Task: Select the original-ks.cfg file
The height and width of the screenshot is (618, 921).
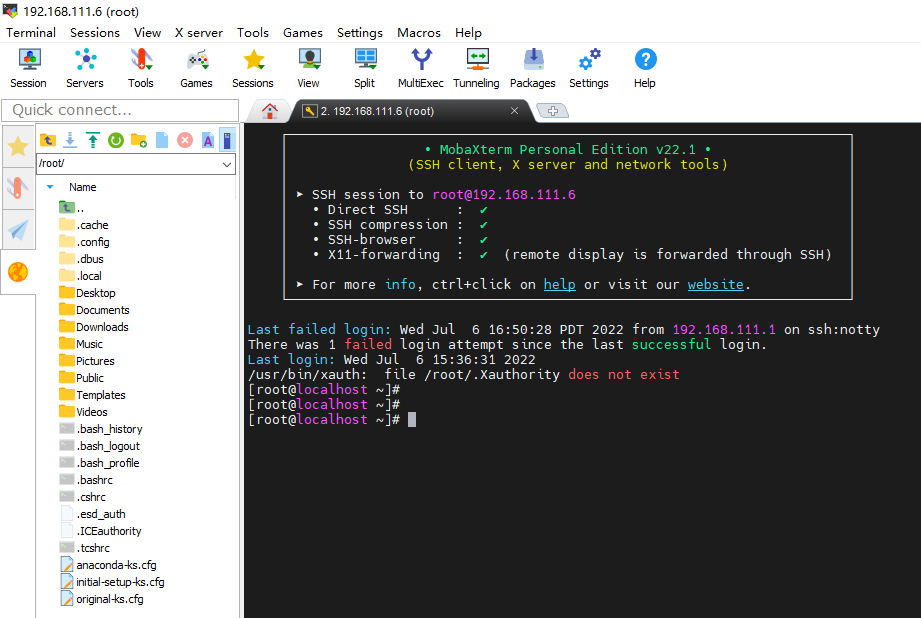Action: (x=102, y=599)
